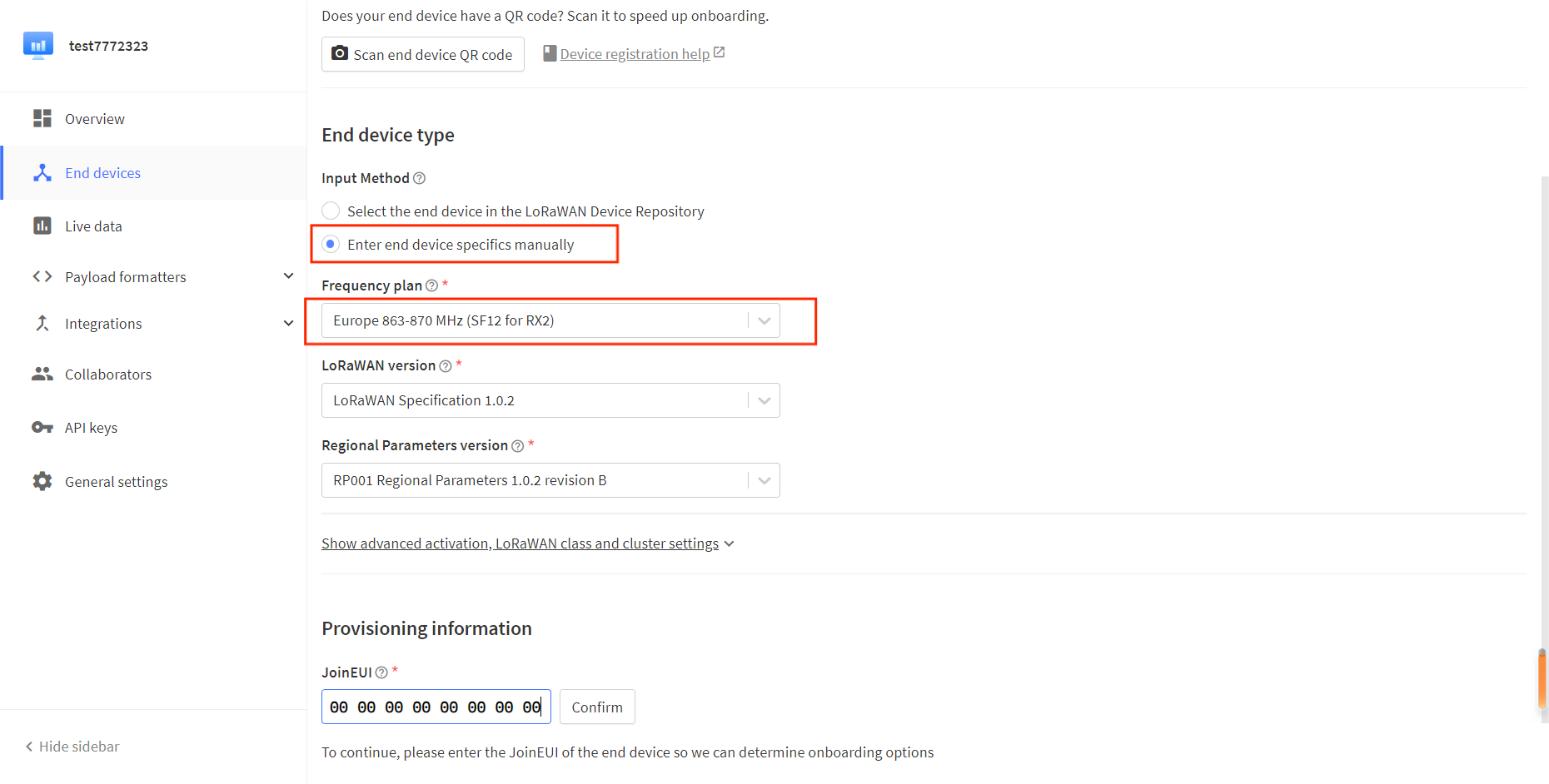Image resolution: width=1549 pixels, height=784 pixels.
Task: Open the Device registration help link
Action: (x=635, y=54)
